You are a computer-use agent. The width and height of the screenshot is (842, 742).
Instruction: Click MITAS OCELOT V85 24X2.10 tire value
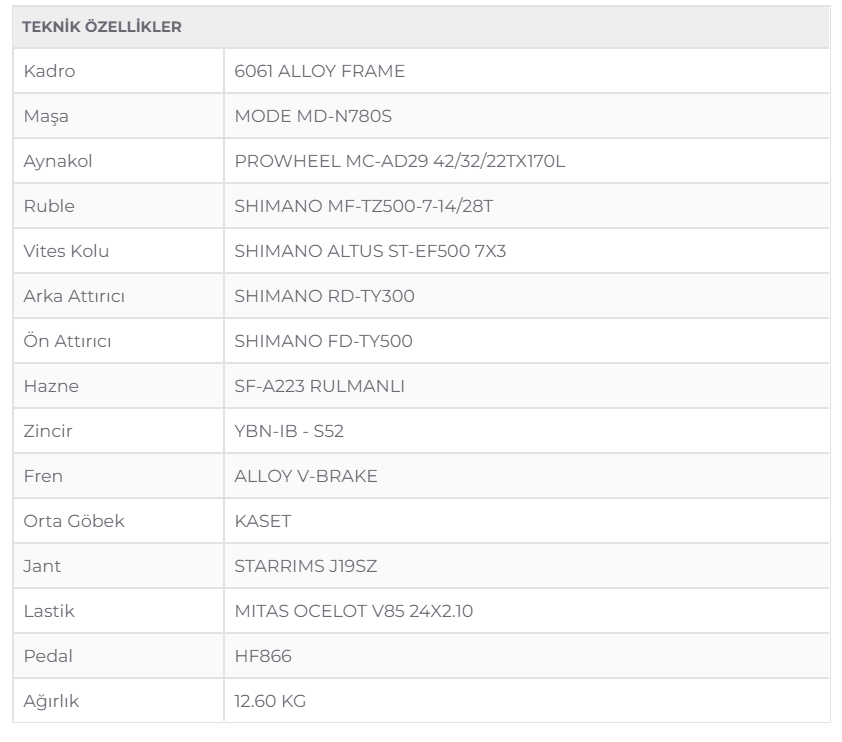(x=354, y=612)
